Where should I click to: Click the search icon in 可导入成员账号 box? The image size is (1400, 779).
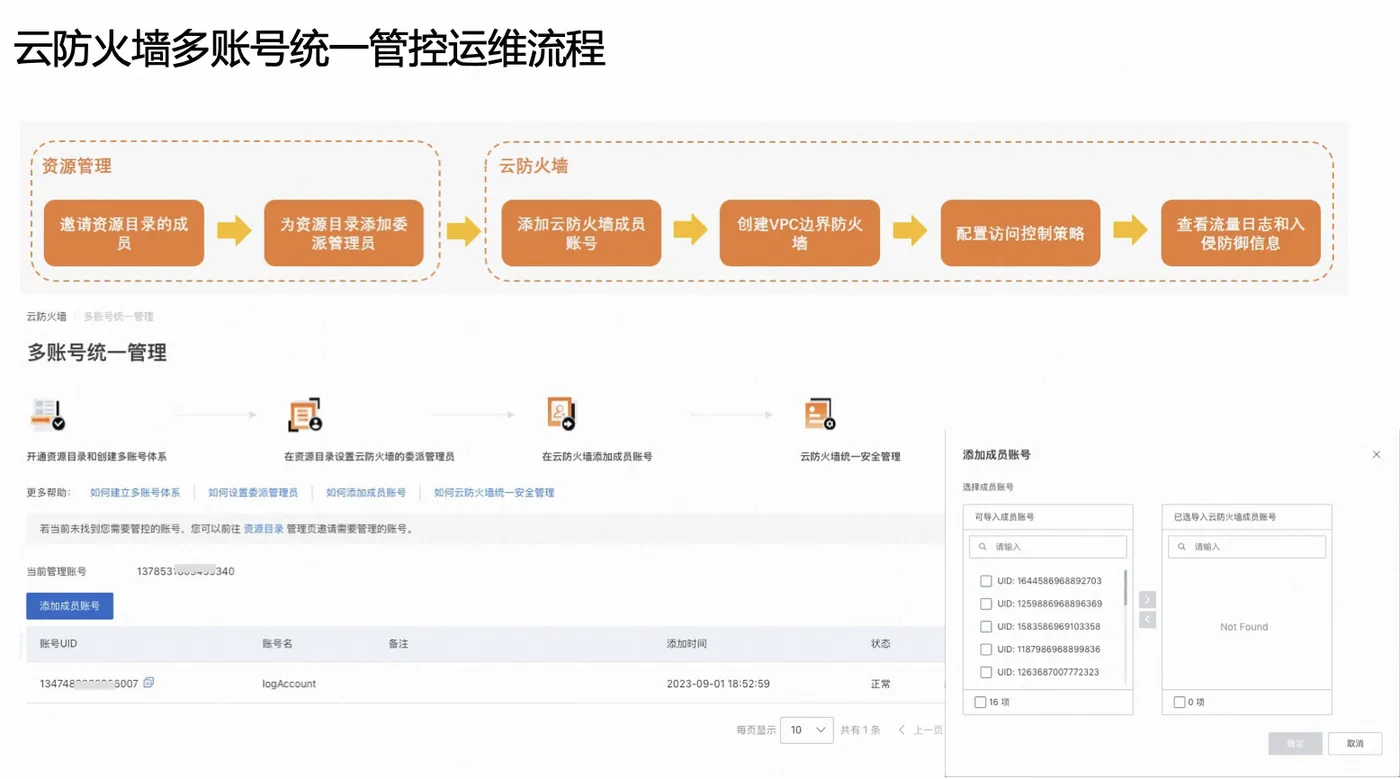[984, 547]
